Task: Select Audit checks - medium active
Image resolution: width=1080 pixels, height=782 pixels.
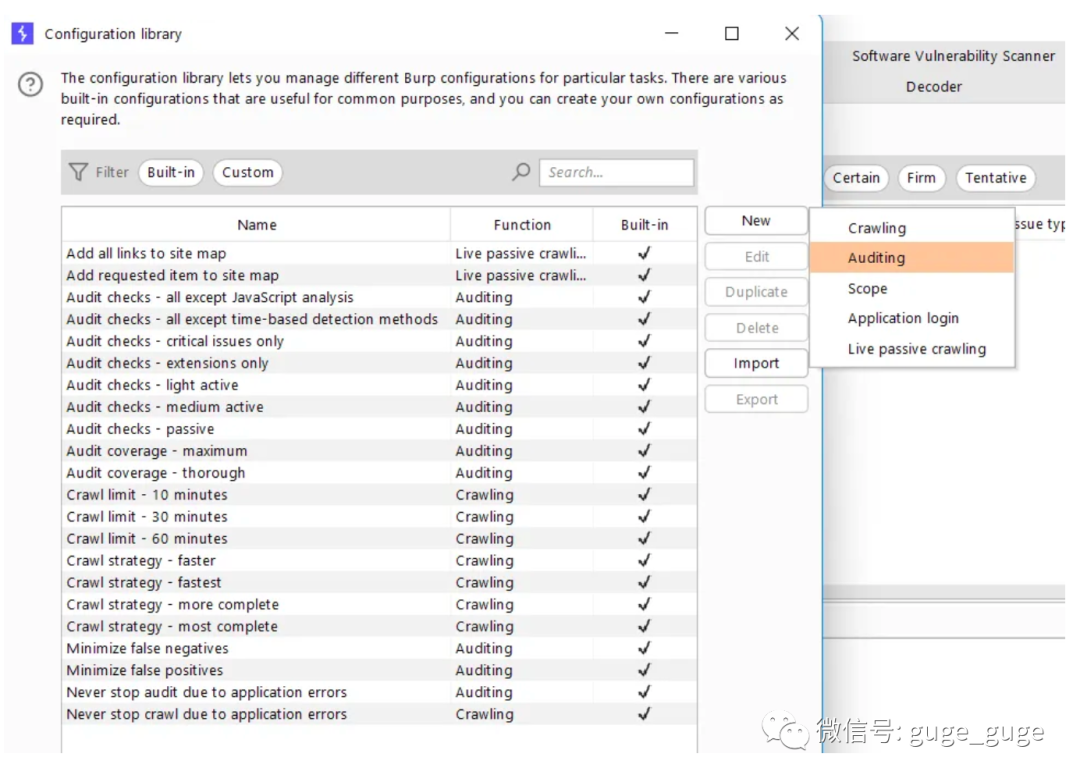Action: (x=379, y=407)
